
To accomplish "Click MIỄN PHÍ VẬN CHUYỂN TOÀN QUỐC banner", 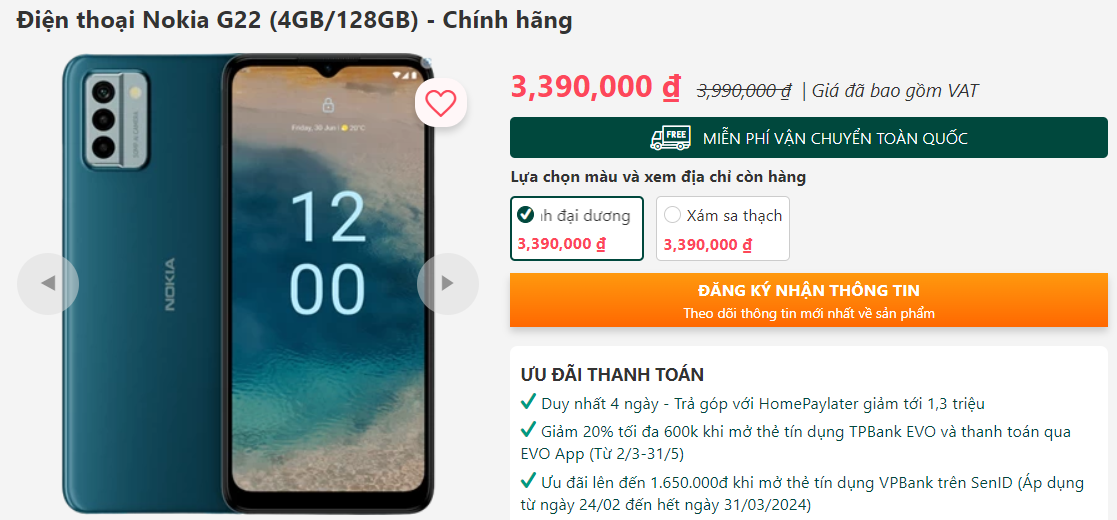I will (809, 137).
